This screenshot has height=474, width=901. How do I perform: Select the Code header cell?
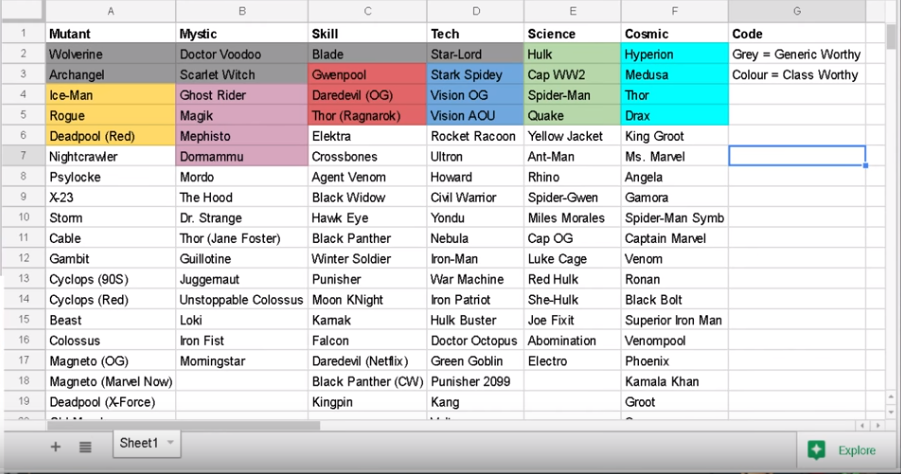tap(797, 33)
